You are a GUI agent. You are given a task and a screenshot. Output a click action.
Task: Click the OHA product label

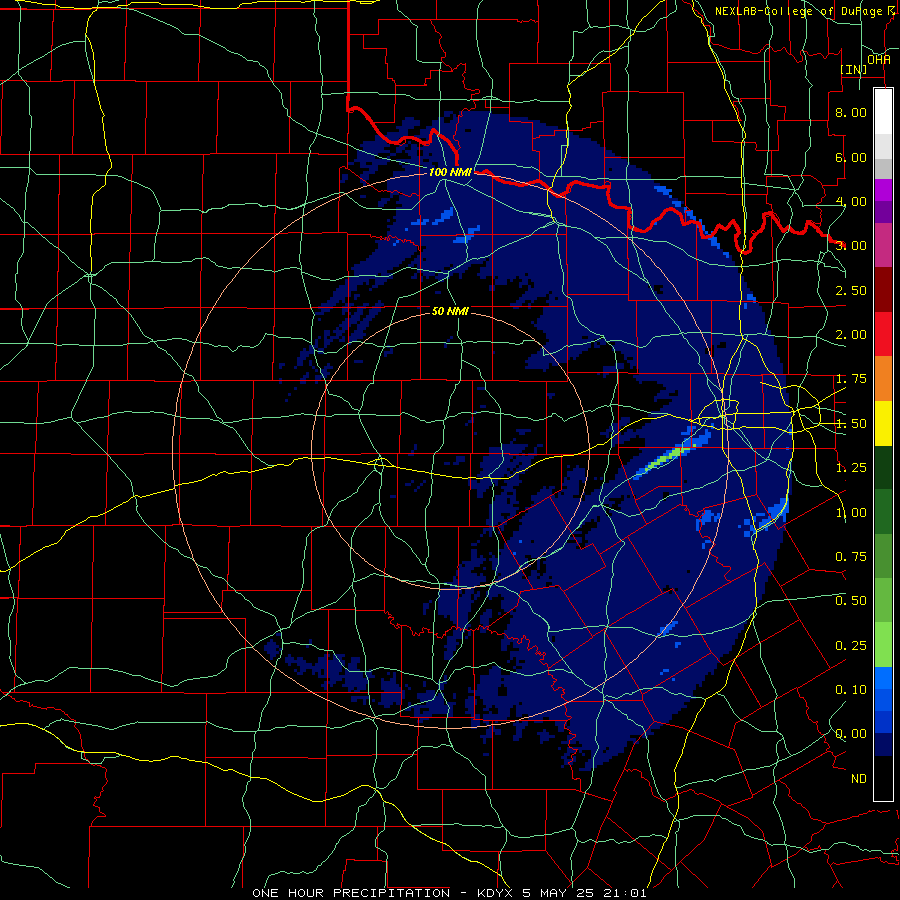879,60
